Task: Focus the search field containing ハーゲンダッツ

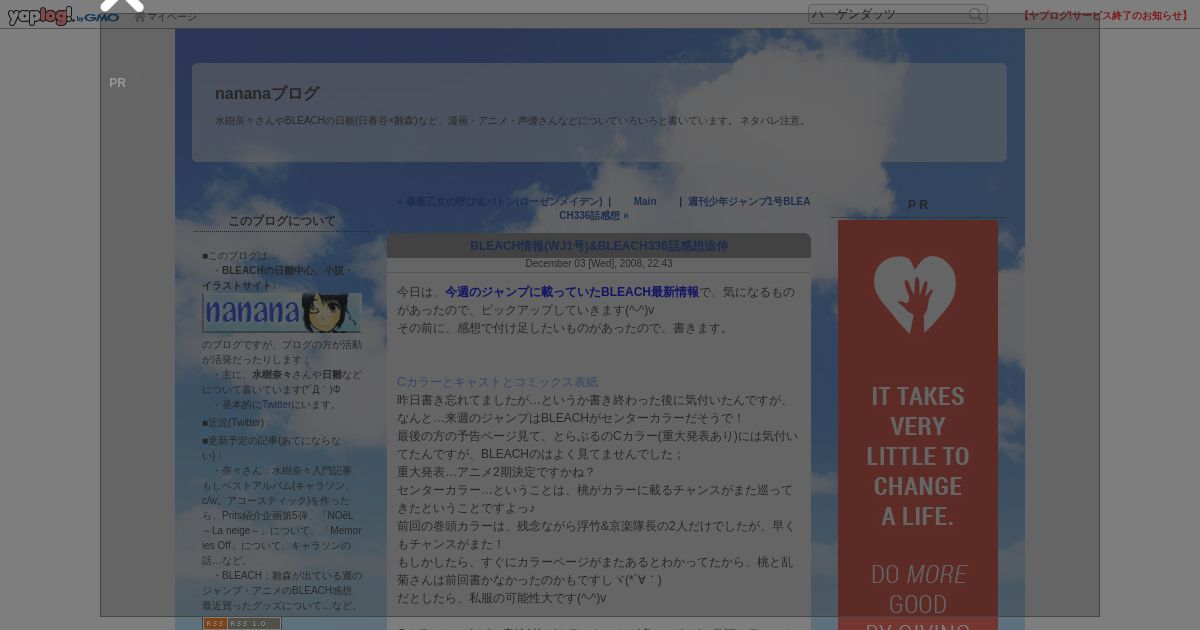Action: [888, 14]
